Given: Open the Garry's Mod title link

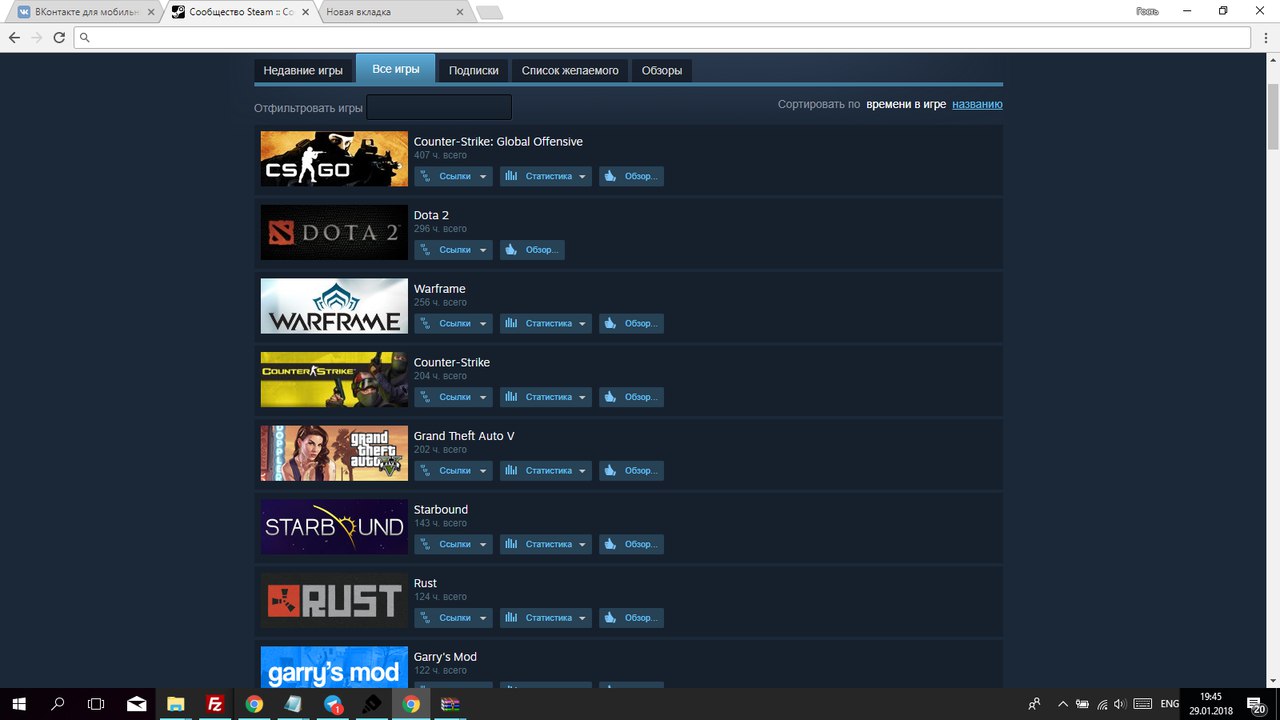Looking at the screenshot, I should pyautogui.click(x=445, y=657).
